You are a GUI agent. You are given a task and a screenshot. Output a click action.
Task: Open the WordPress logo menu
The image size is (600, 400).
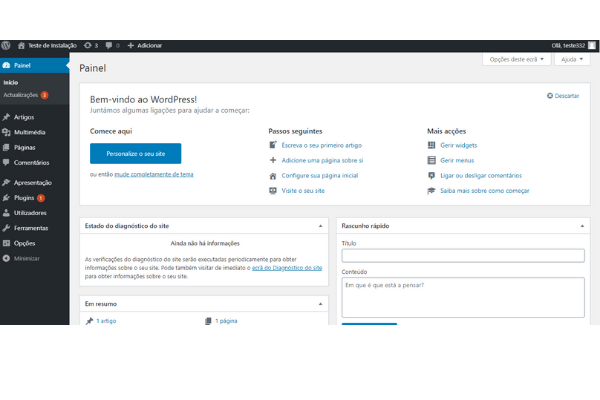[x=6, y=46]
